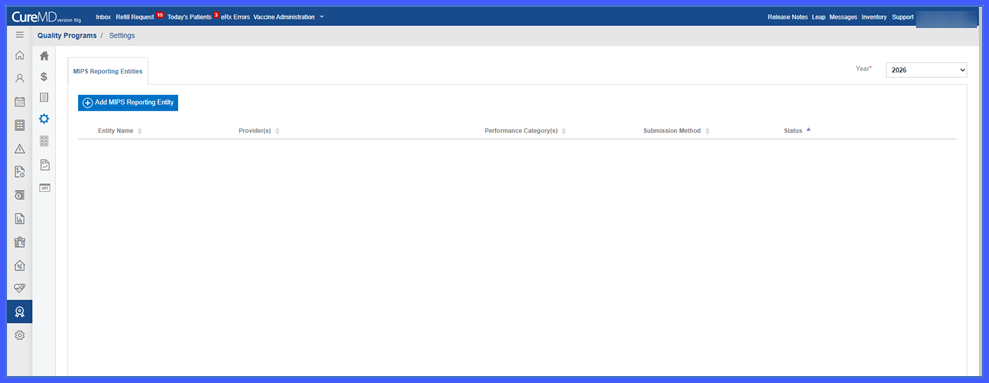Open the reports chart document icon in main sidebar
The height and width of the screenshot is (383, 989).
click(20, 219)
